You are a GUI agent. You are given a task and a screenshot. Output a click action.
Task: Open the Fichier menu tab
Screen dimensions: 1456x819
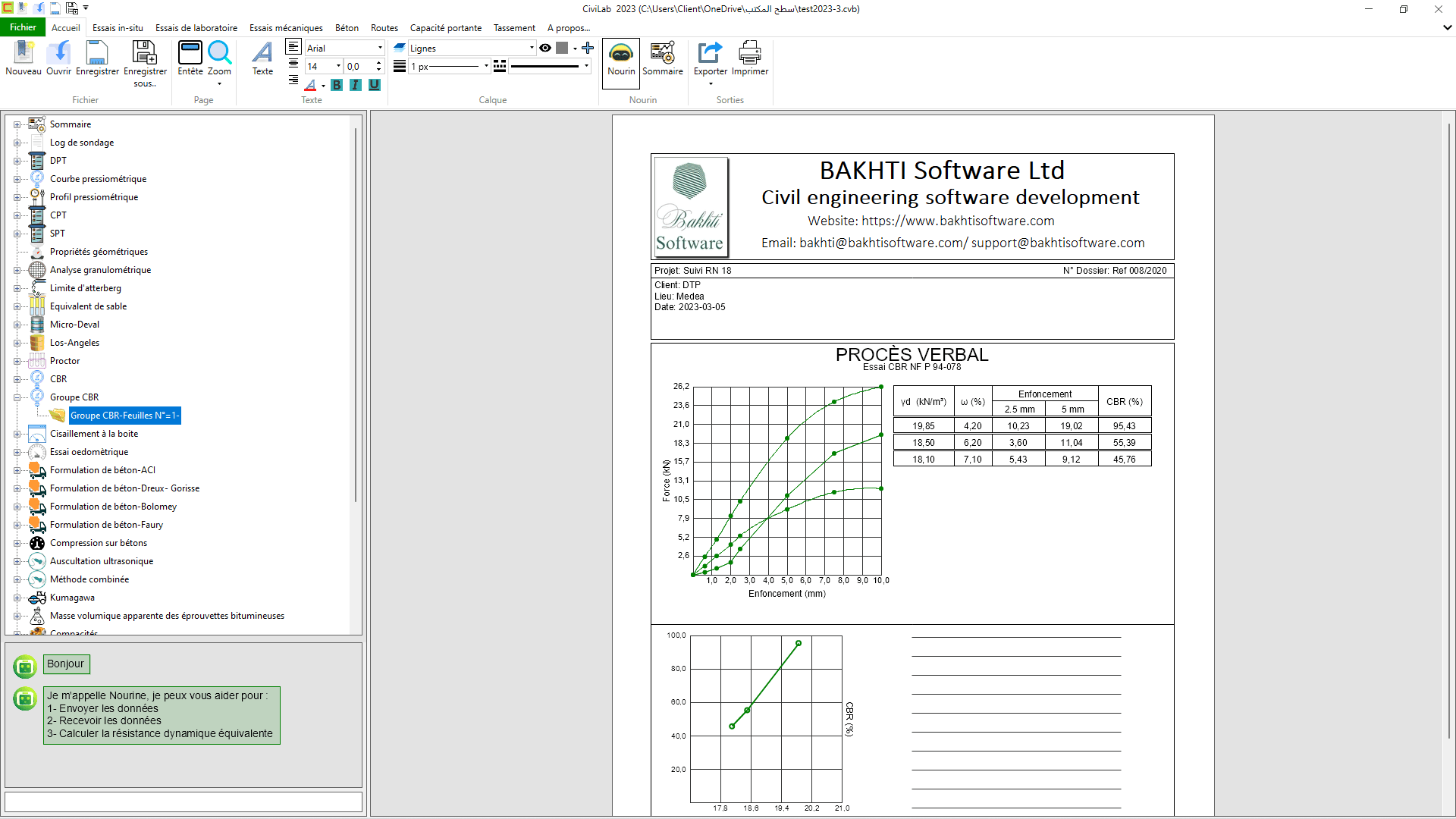(23, 27)
